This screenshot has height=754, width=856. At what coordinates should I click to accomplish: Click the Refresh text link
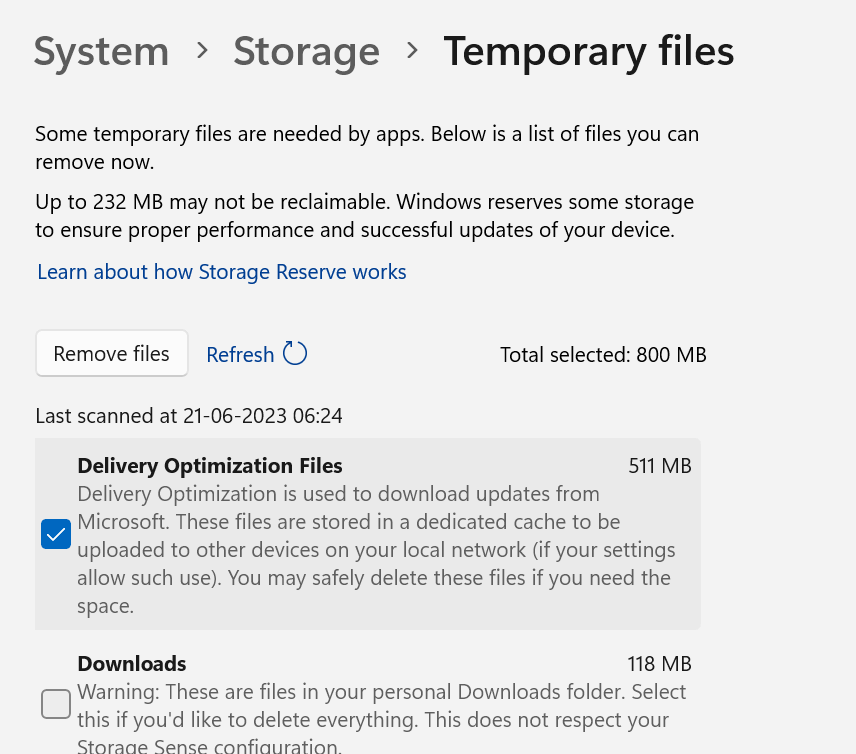coord(240,355)
